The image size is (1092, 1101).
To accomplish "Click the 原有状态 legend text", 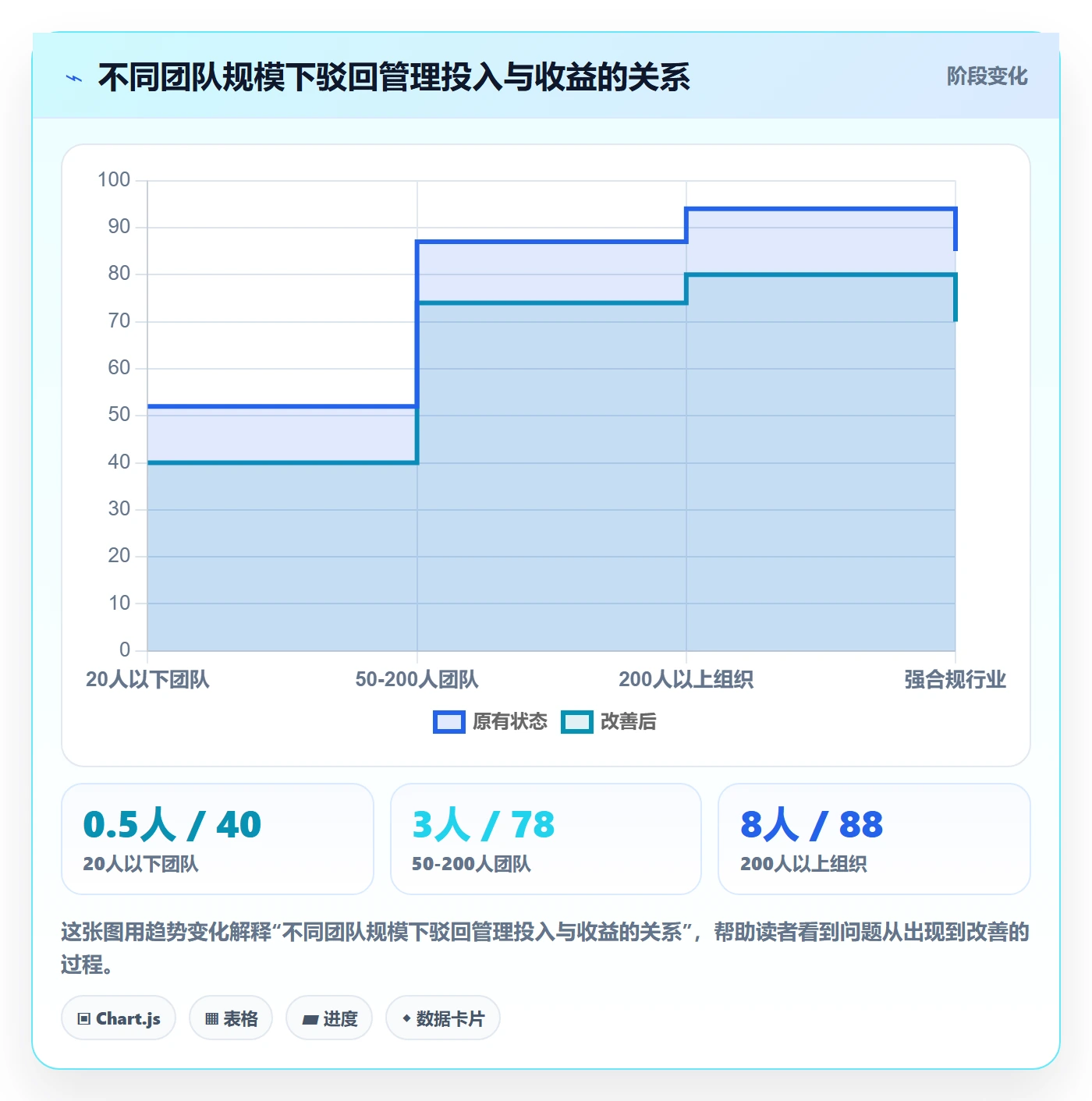I will click(510, 722).
